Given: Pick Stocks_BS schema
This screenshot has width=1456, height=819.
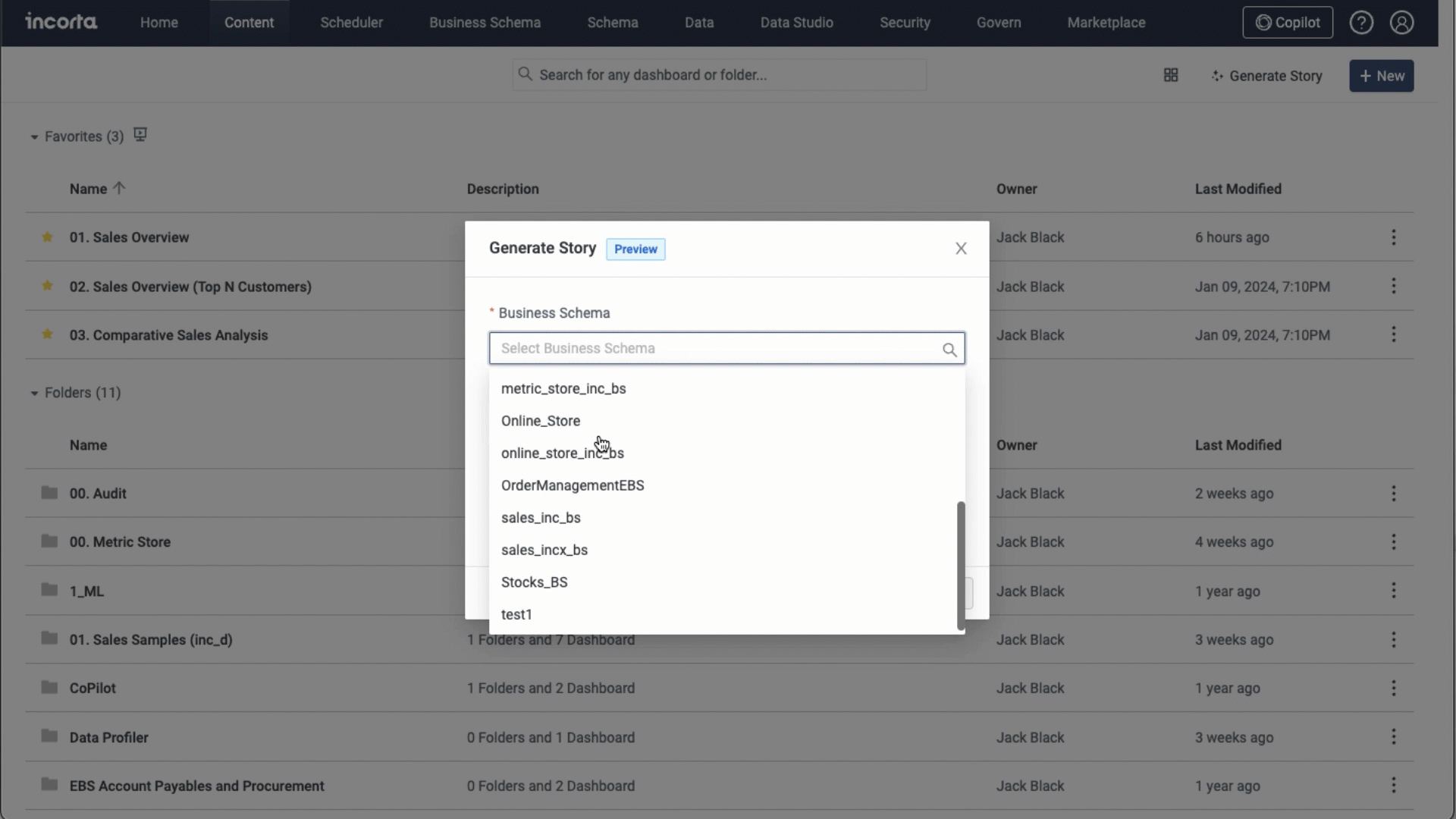Looking at the screenshot, I should point(726,582).
